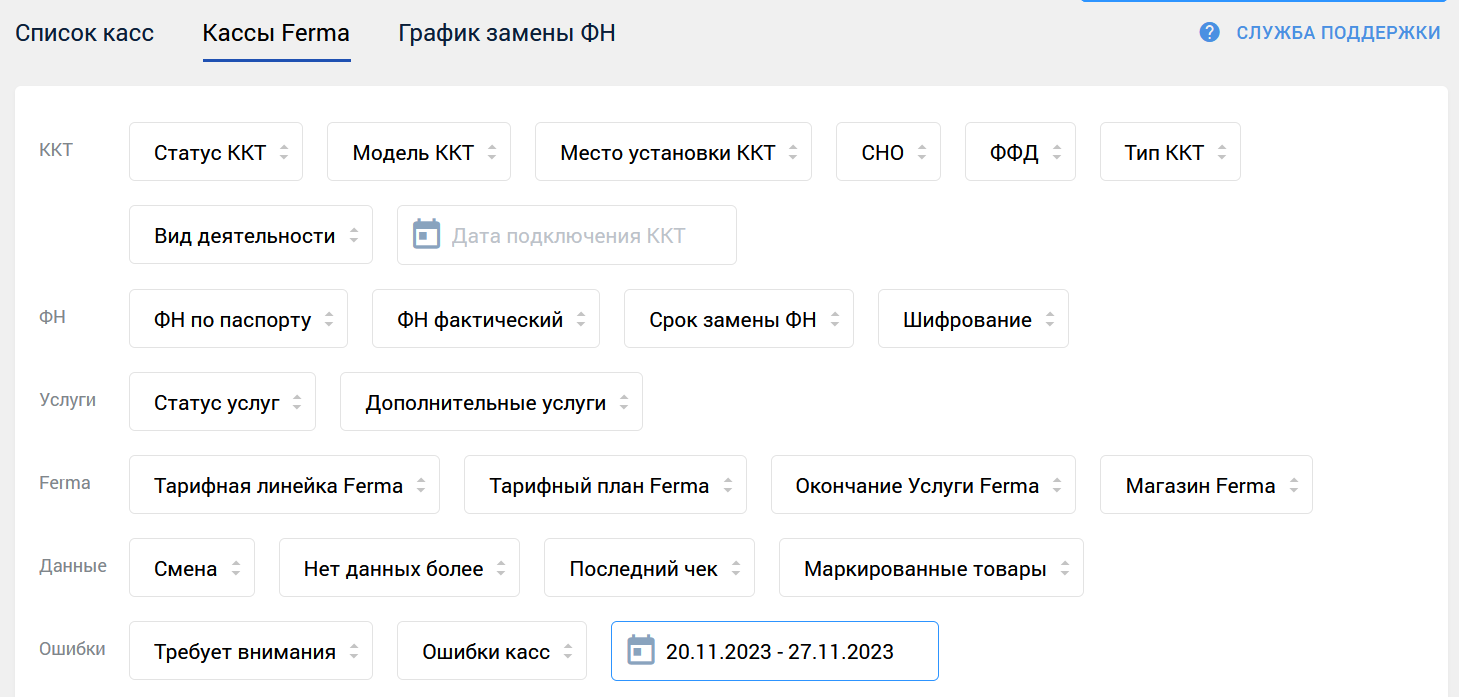1459x697 pixels.
Task: Expand the ФН фактический dropdown
Action: (486, 319)
